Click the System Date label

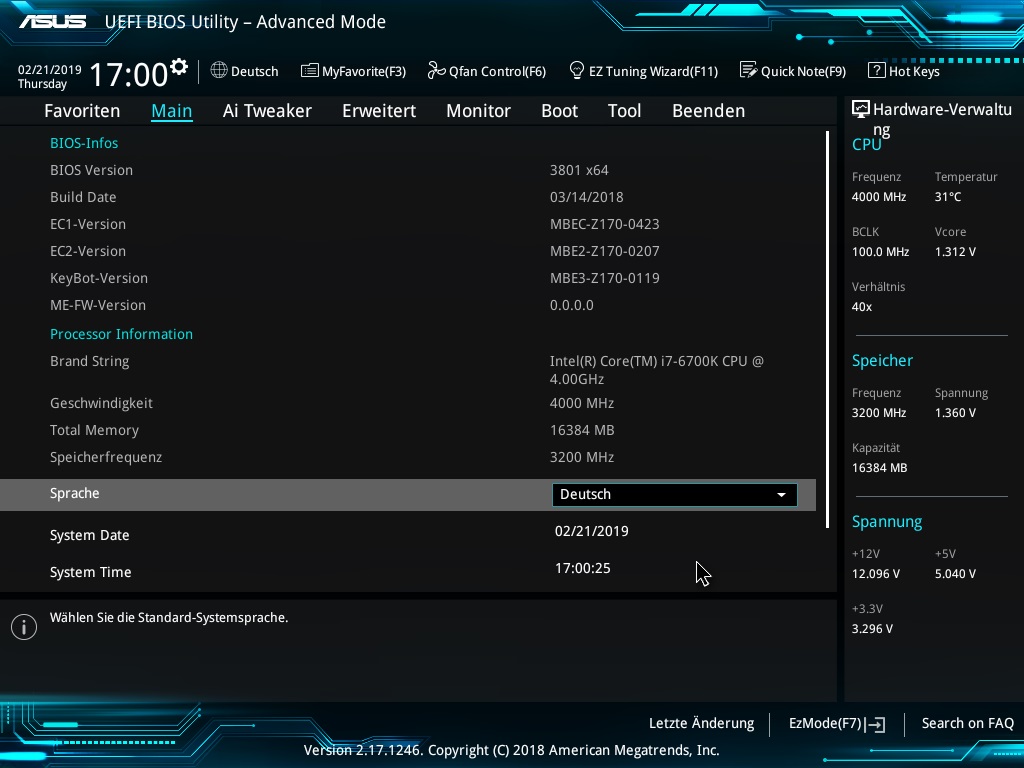point(89,536)
